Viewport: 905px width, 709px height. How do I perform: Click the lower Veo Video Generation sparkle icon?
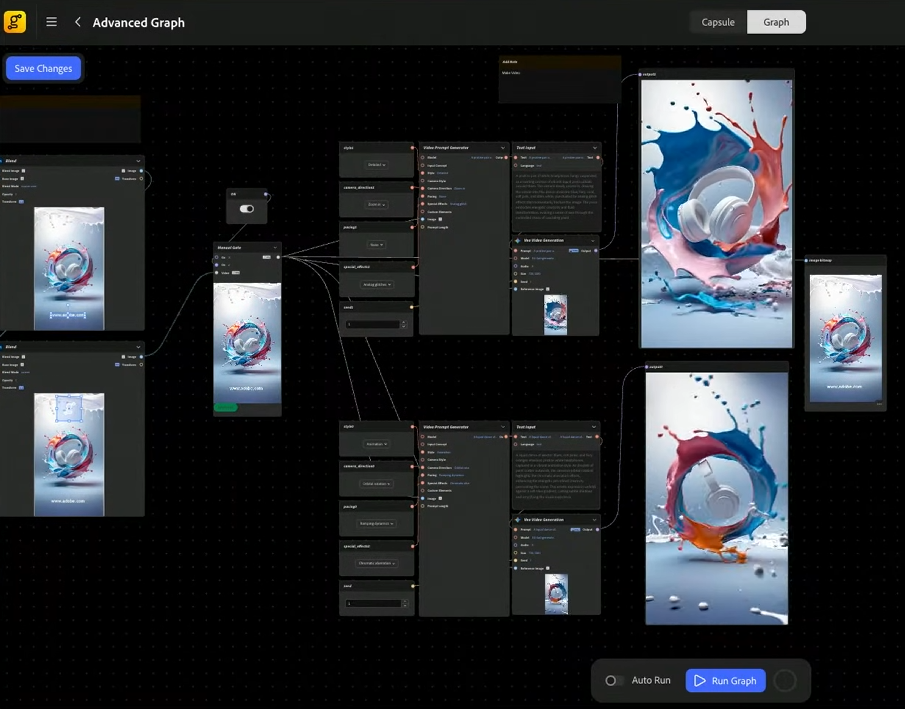pyautogui.click(x=518, y=520)
